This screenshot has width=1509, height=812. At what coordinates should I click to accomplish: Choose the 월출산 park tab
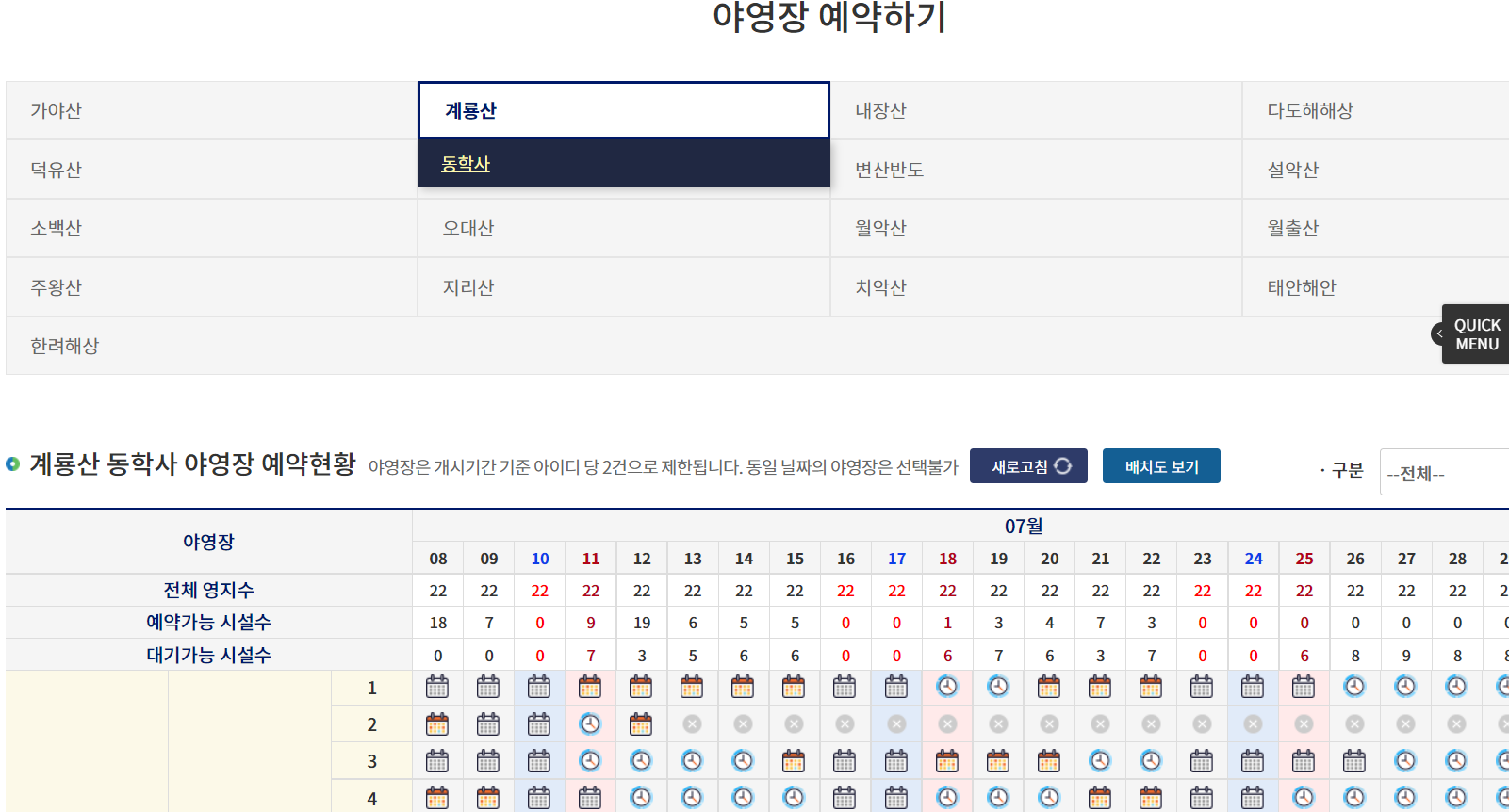[x=1376, y=228]
